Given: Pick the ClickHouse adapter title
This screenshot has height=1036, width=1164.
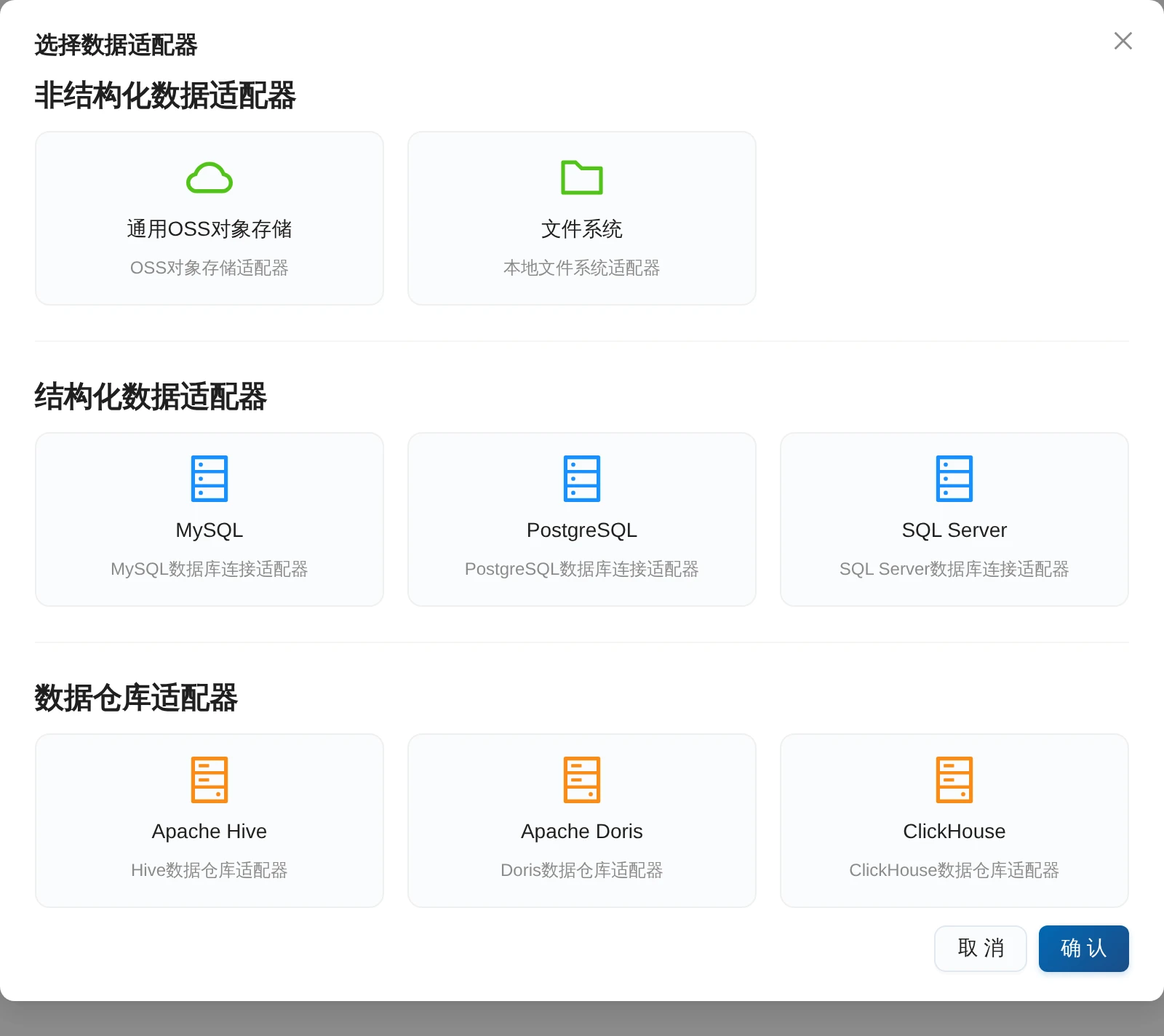Looking at the screenshot, I should point(954,832).
